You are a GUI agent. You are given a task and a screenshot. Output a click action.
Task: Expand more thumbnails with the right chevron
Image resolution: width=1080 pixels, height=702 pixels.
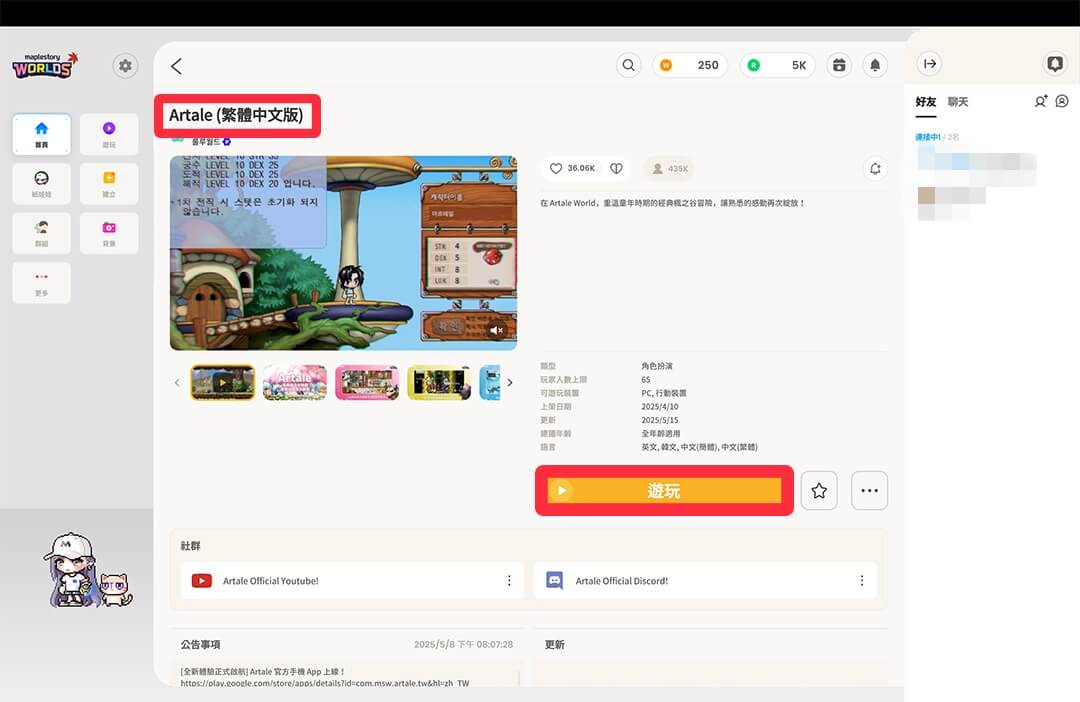click(509, 382)
